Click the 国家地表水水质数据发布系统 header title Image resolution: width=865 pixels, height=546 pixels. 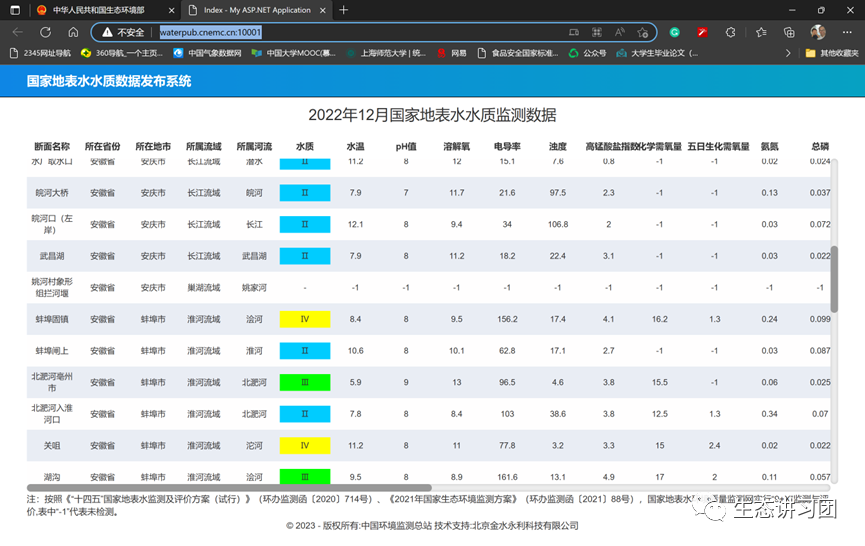point(109,81)
